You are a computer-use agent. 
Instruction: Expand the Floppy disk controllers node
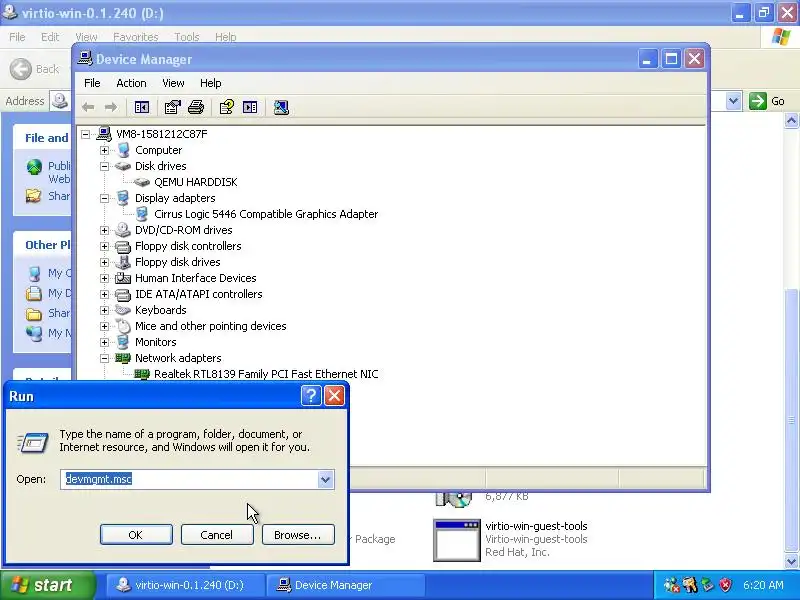tap(105, 246)
